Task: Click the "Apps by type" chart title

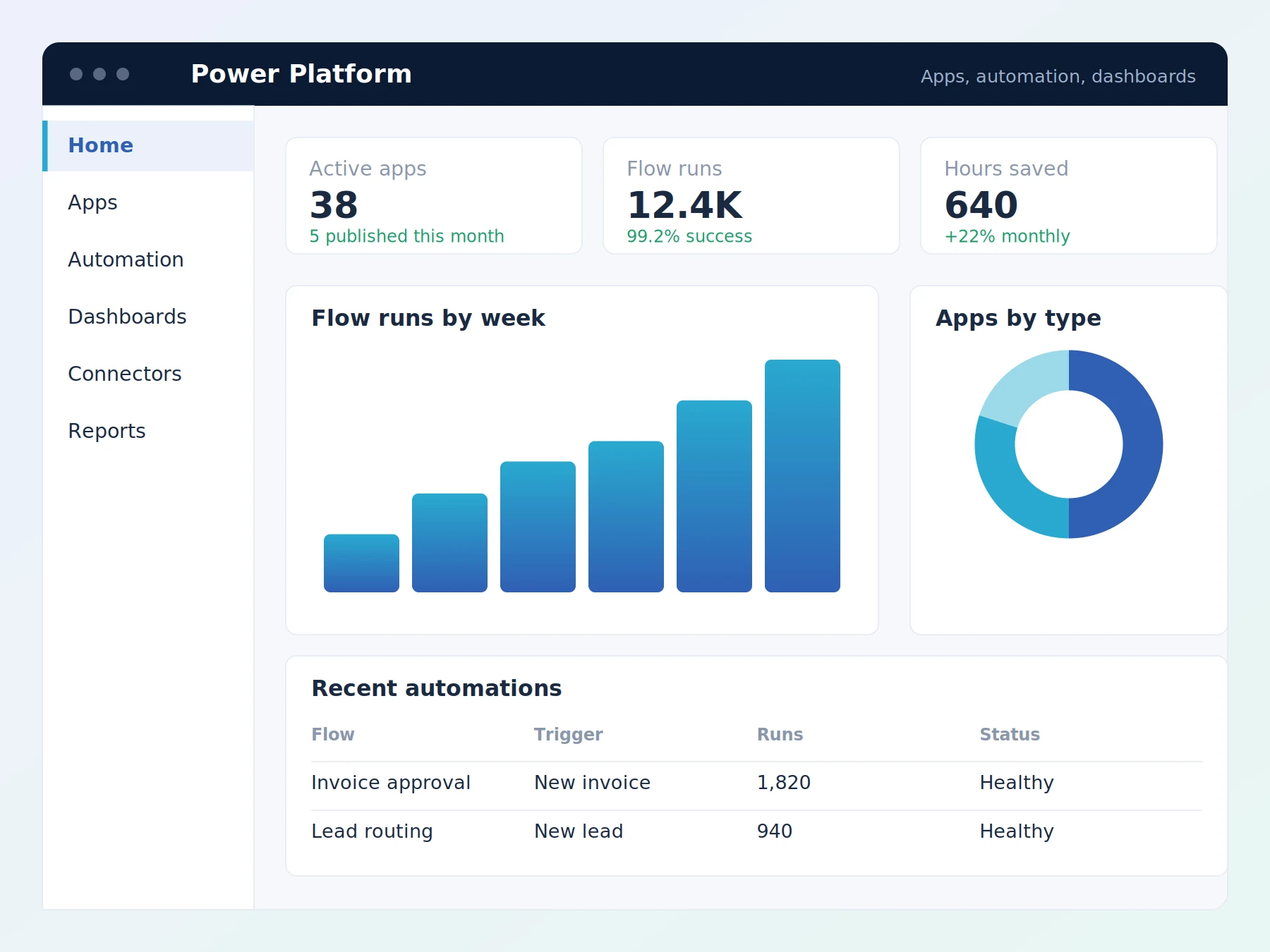Action: (x=1018, y=318)
